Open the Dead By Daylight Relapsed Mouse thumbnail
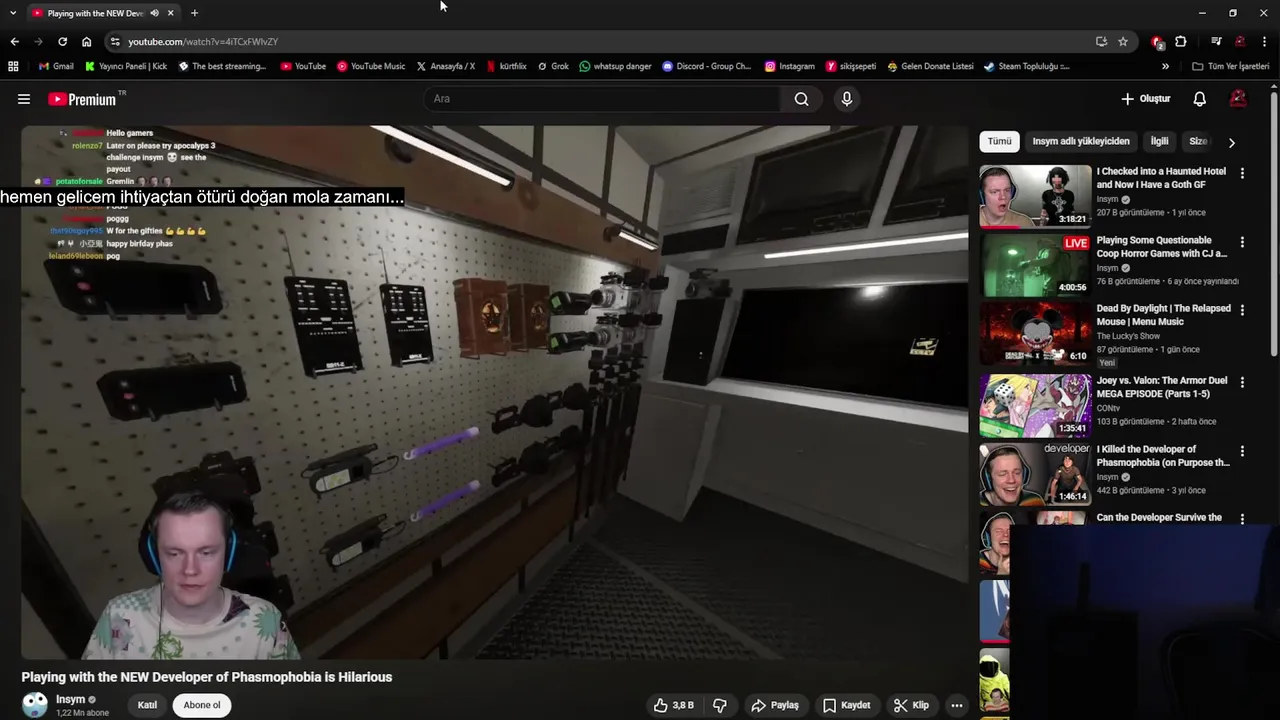 point(1035,334)
